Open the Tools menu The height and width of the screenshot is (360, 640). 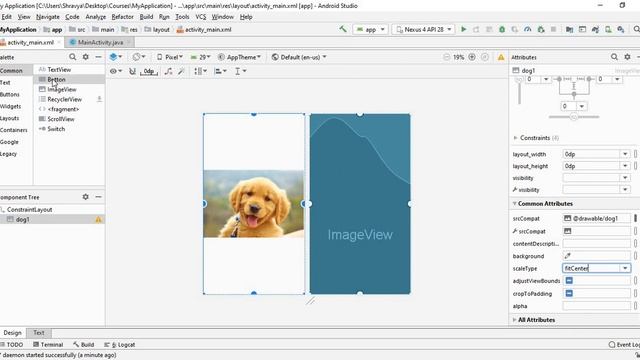182,17
